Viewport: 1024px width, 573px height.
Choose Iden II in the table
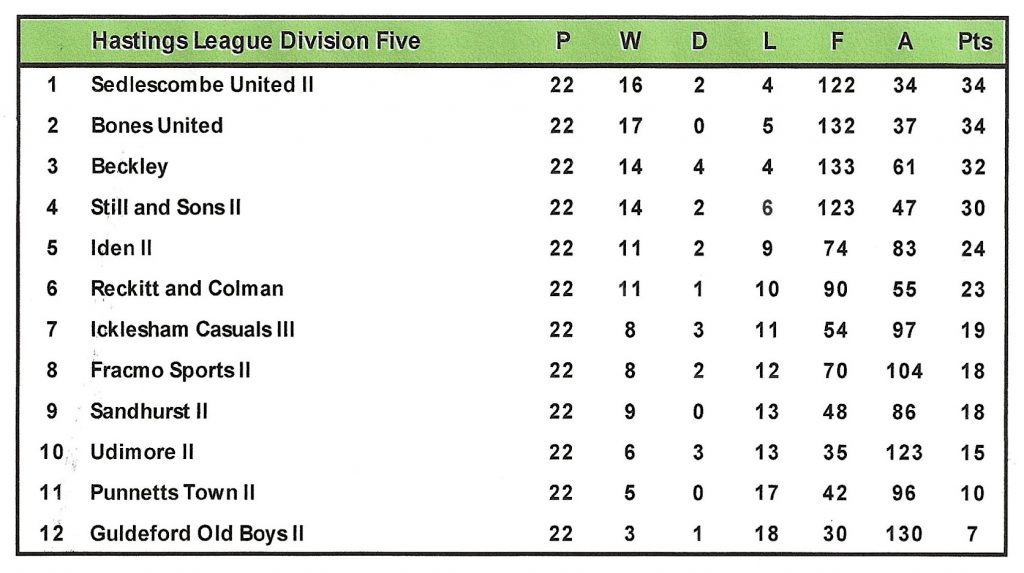pyautogui.click(x=121, y=248)
